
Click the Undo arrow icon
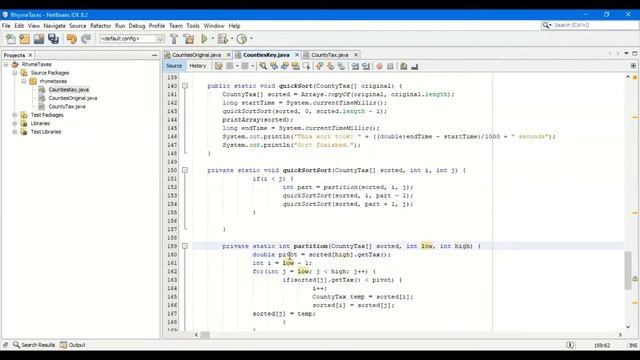pyautogui.click(x=72, y=39)
